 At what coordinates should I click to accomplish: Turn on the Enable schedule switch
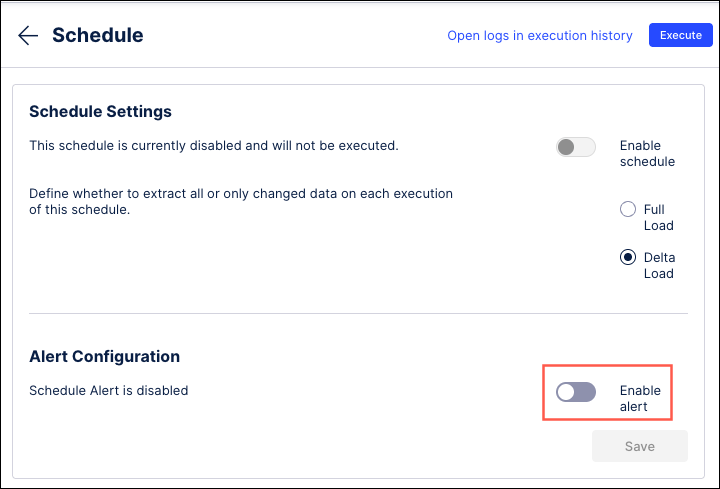[x=576, y=147]
